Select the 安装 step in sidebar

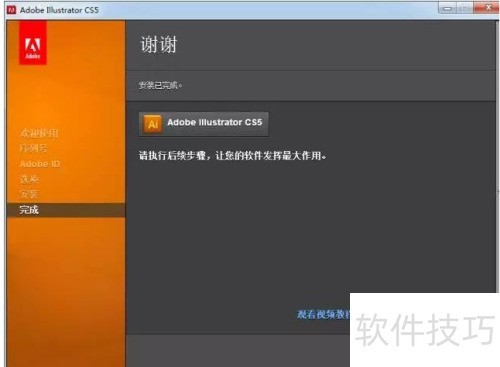[x=29, y=194]
